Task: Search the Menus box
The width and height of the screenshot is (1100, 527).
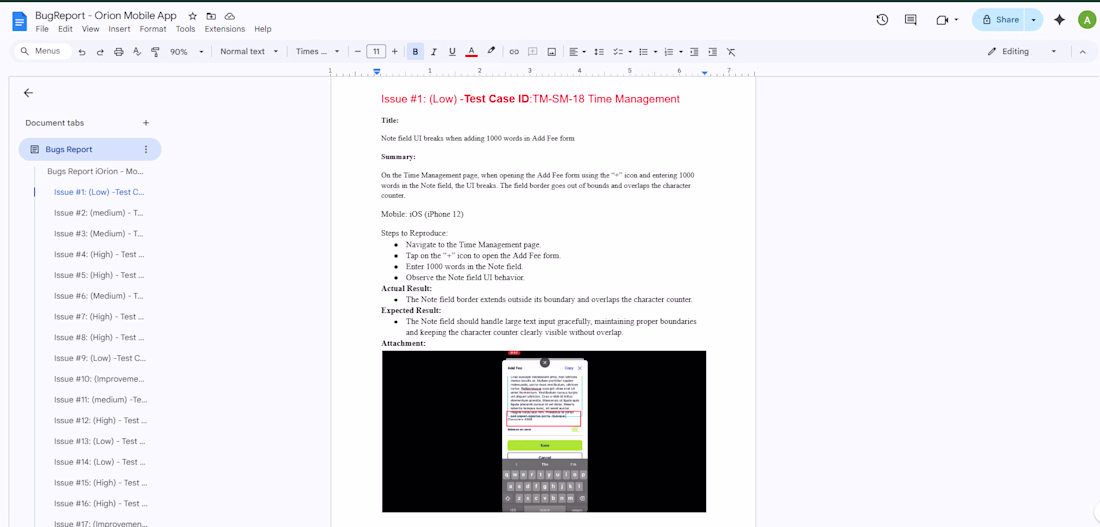Action: pos(43,51)
